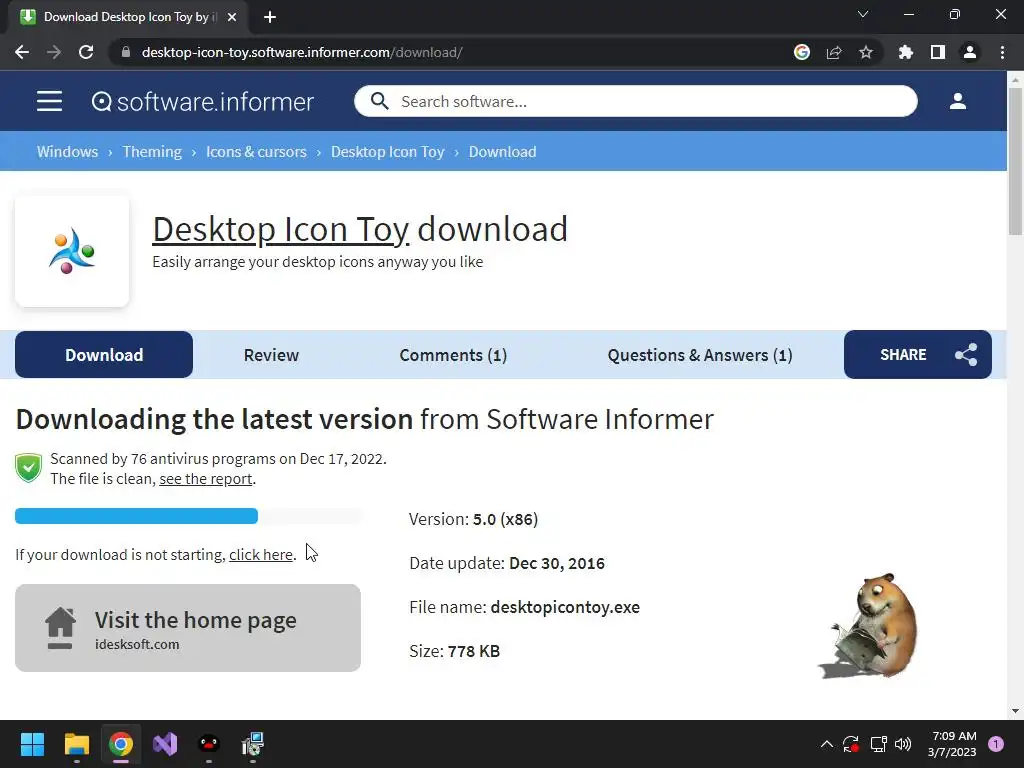Viewport: 1024px width, 768px height.
Task: Open Desktop Icon Toy breadcrumb
Action: click(387, 152)
